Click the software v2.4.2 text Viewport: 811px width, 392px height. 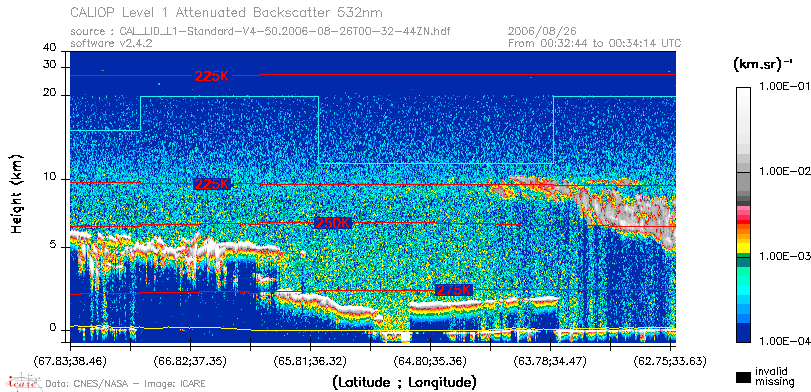tap(111, 43)
